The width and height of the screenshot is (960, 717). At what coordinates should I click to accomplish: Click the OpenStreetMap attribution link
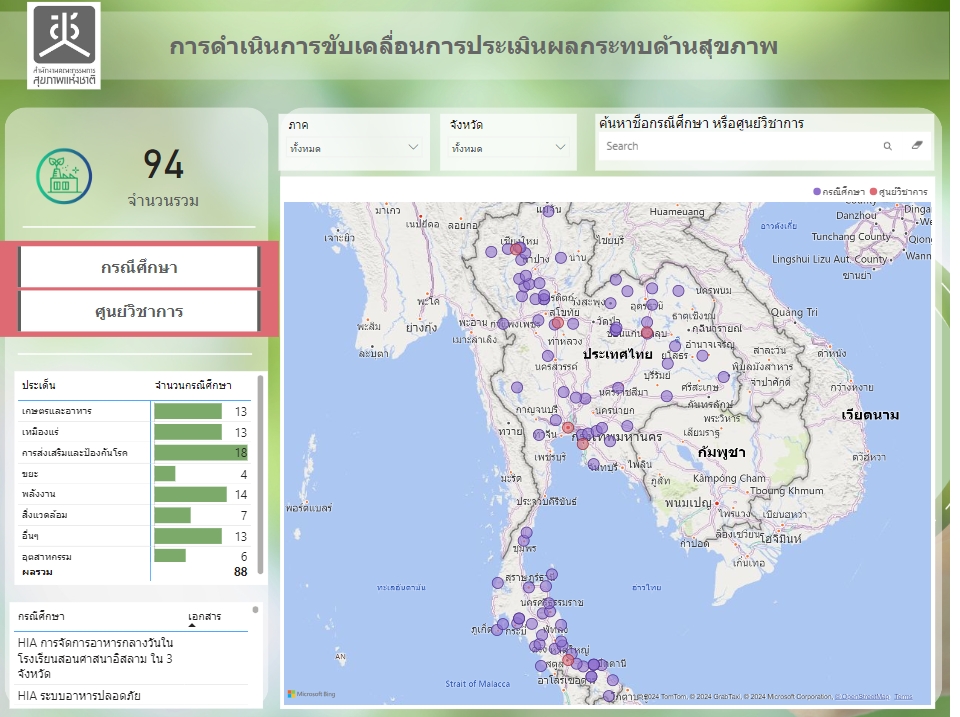point(861,696)
